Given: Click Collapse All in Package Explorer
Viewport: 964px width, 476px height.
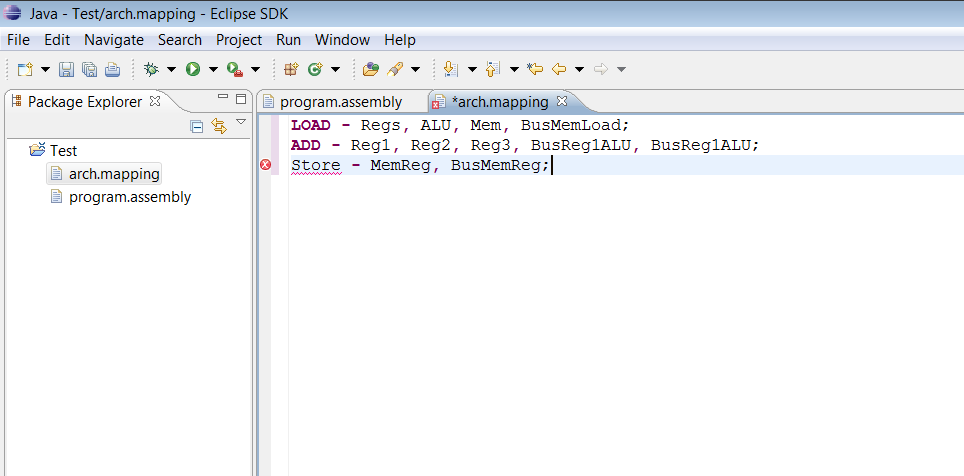Looking at the screenshot, I should [x=197, y=127].
